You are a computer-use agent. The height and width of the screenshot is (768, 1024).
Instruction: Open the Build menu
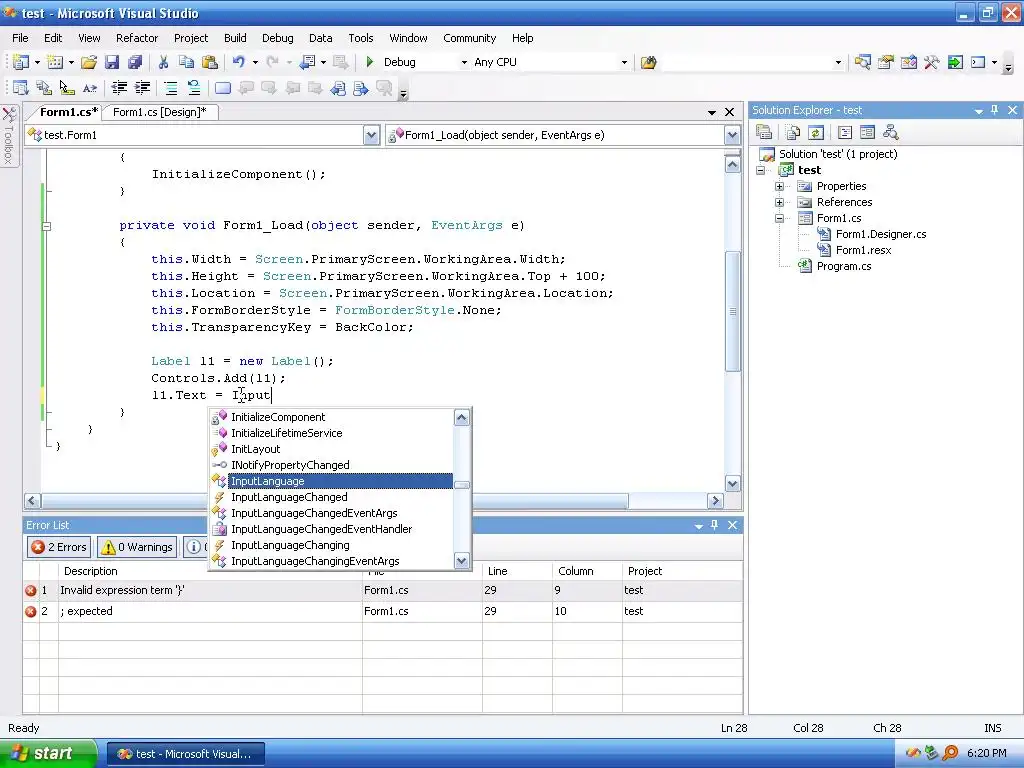(x=235, y=38)
